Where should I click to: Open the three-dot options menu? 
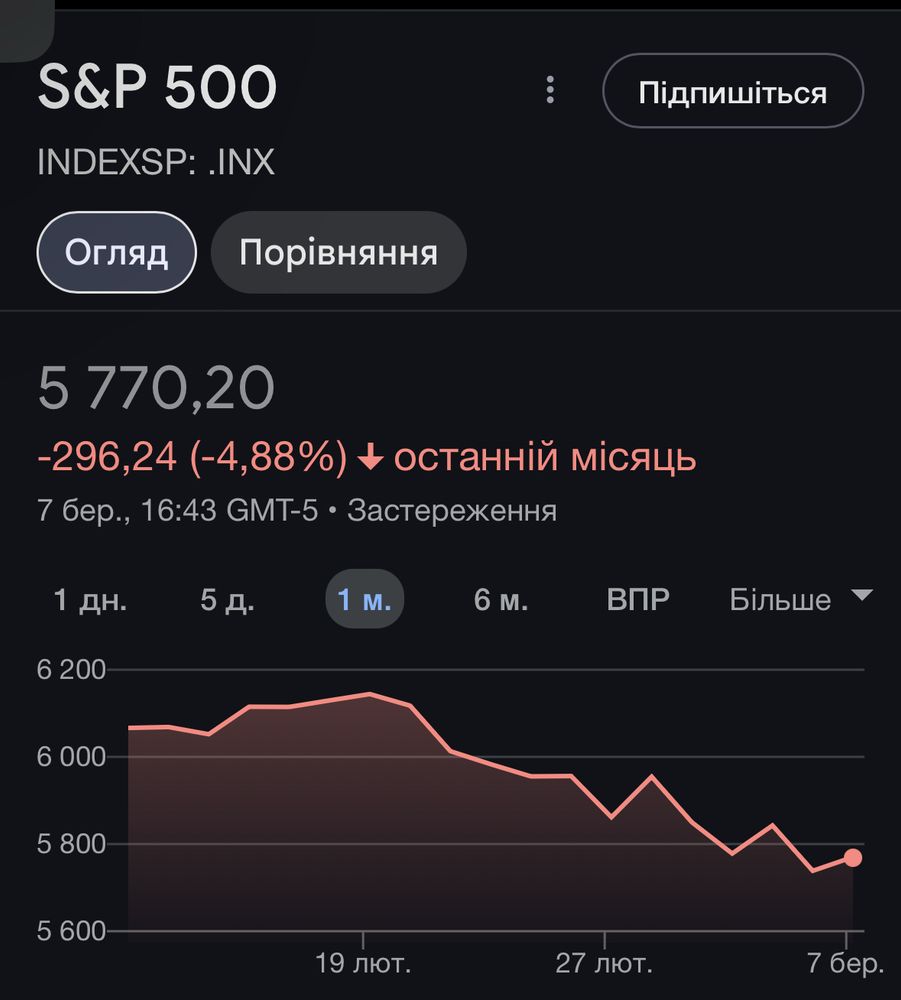pyautogui.click(x=550, y=90)
